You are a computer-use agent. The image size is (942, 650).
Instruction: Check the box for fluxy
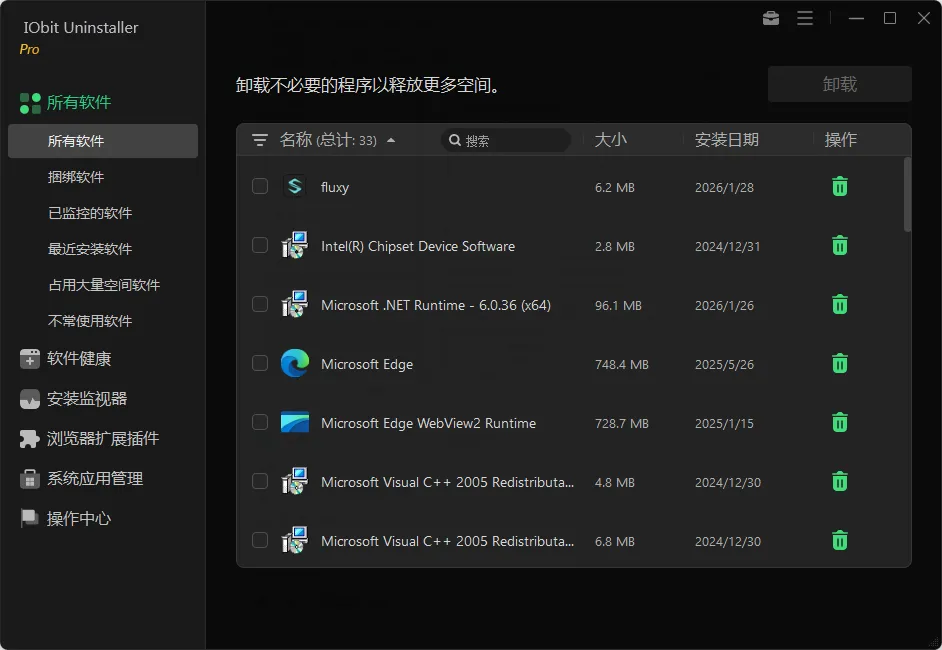tap(260, 186)
